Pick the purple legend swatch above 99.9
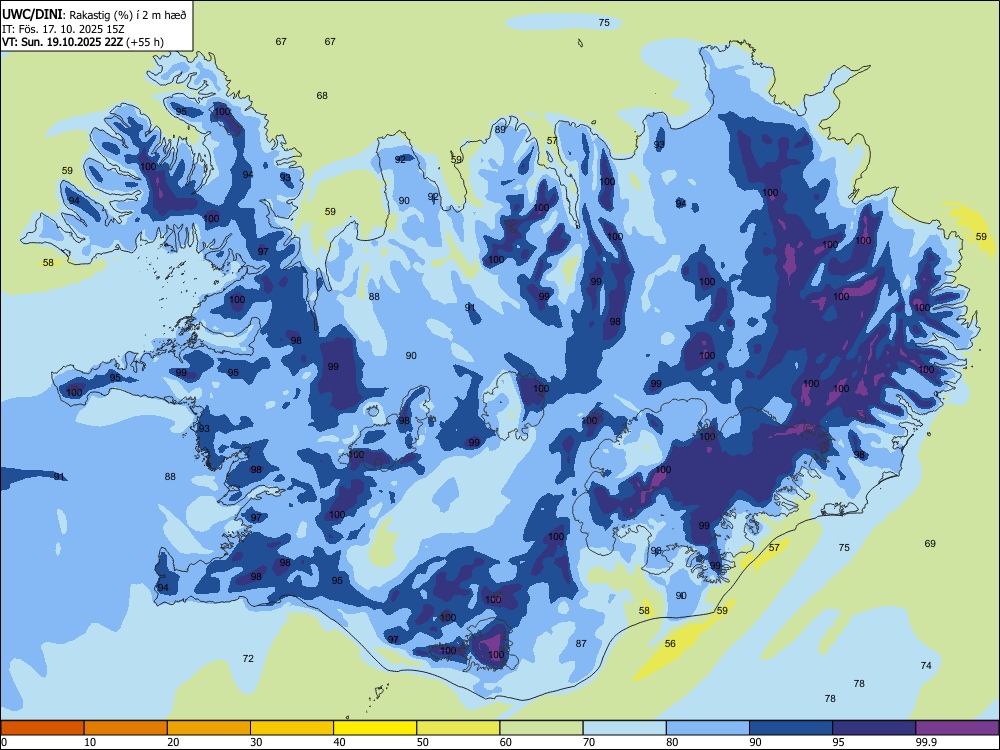This screenshot has width=1000, height=750. (x=957, y=728)
